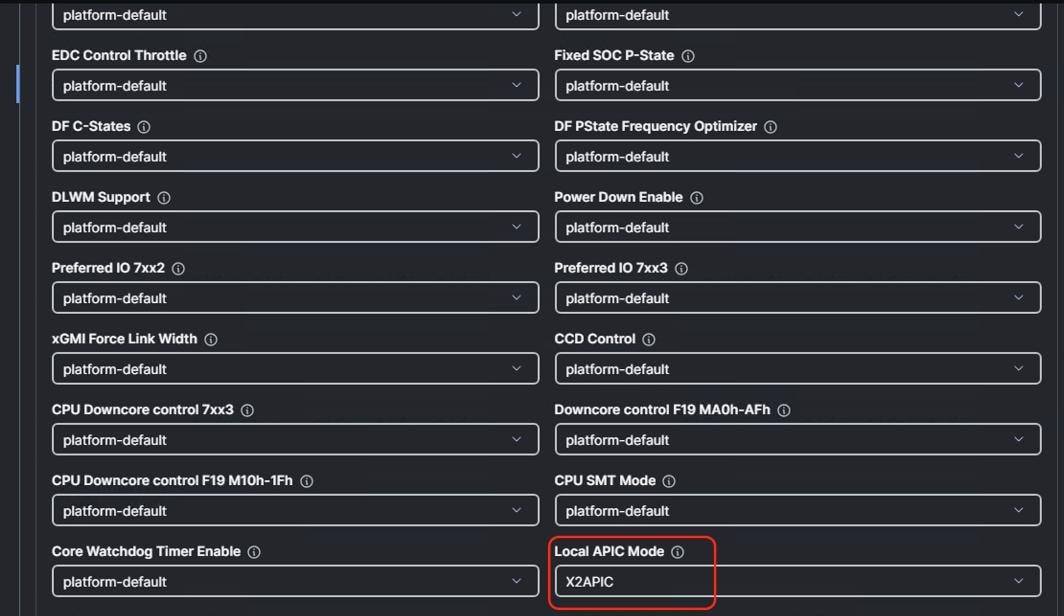This screenshot has height=616, width=1064.
Task: Click the Core Watchdog Timer Enable info icon
Action: [254, 551]
